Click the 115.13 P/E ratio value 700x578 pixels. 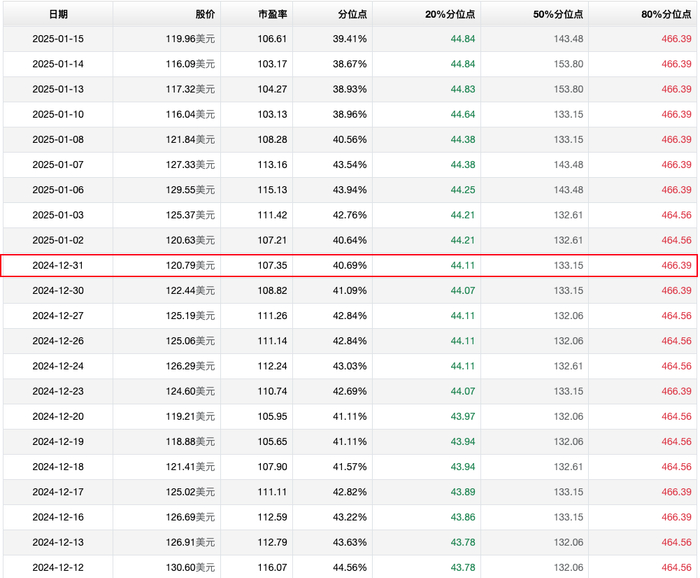[272, 190]
